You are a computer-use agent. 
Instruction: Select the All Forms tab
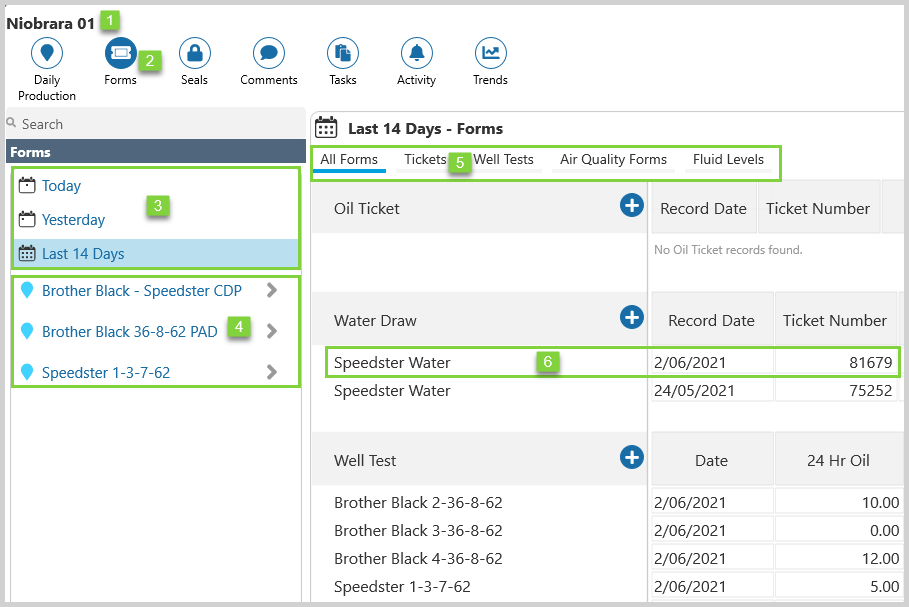(x=349, y=160)
